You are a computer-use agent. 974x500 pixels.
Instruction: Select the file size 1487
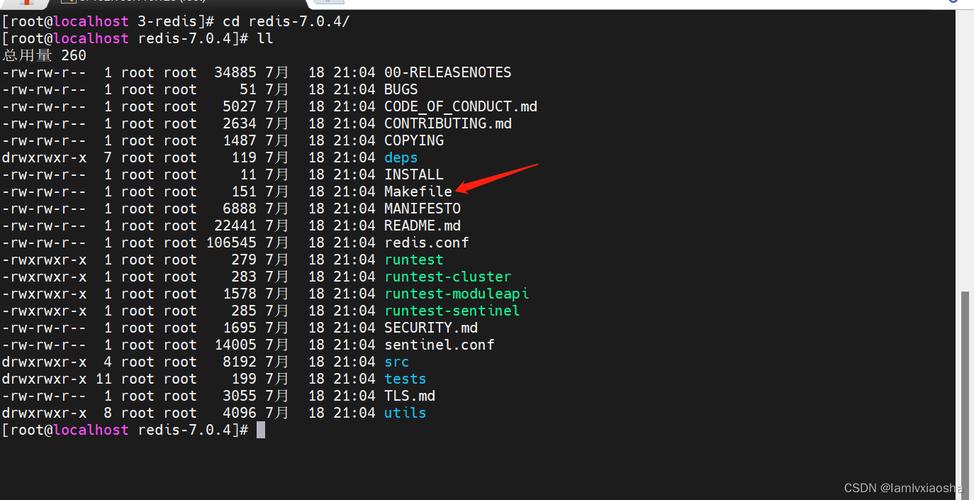click(x=240, y=140)
